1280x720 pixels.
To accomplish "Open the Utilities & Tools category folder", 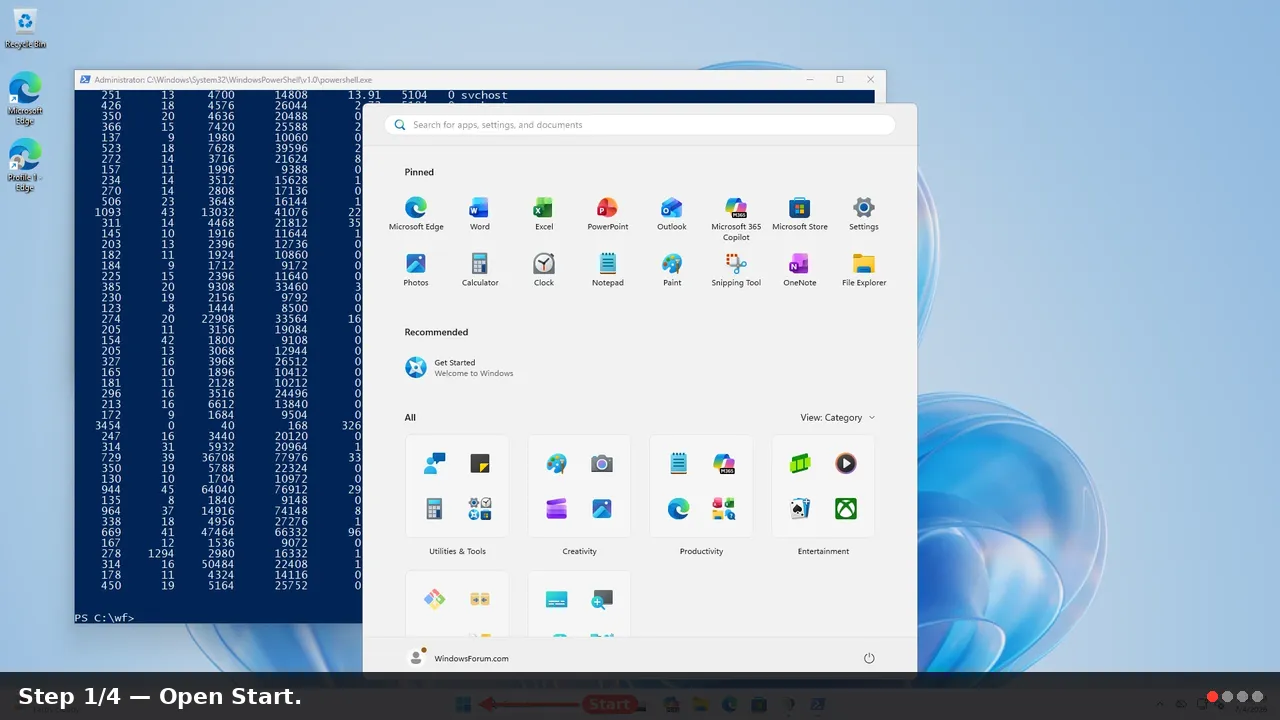I will (x=457, y=496).
